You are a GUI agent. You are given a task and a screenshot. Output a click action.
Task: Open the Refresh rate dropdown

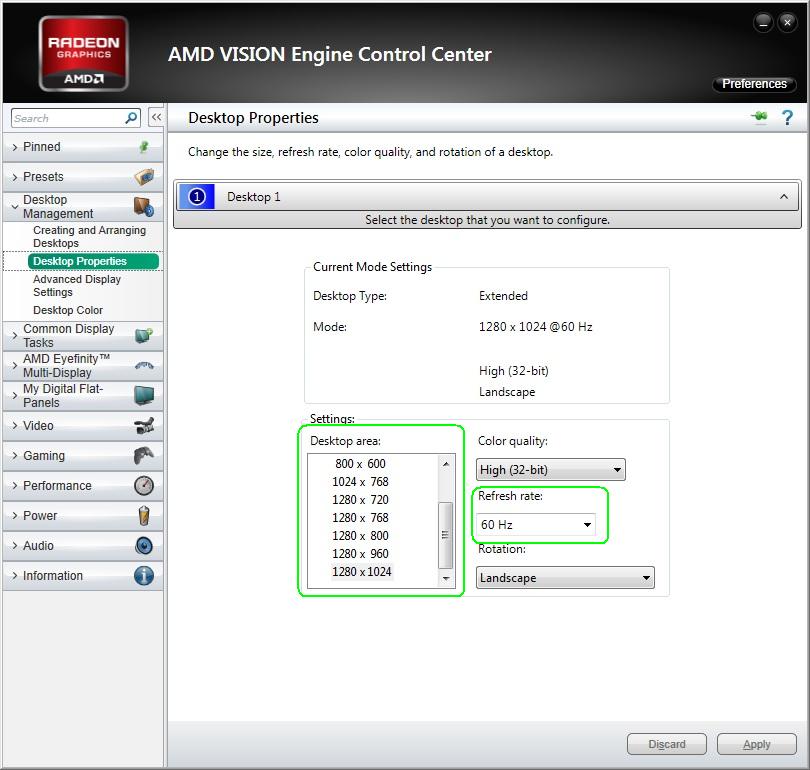(536, 525)
